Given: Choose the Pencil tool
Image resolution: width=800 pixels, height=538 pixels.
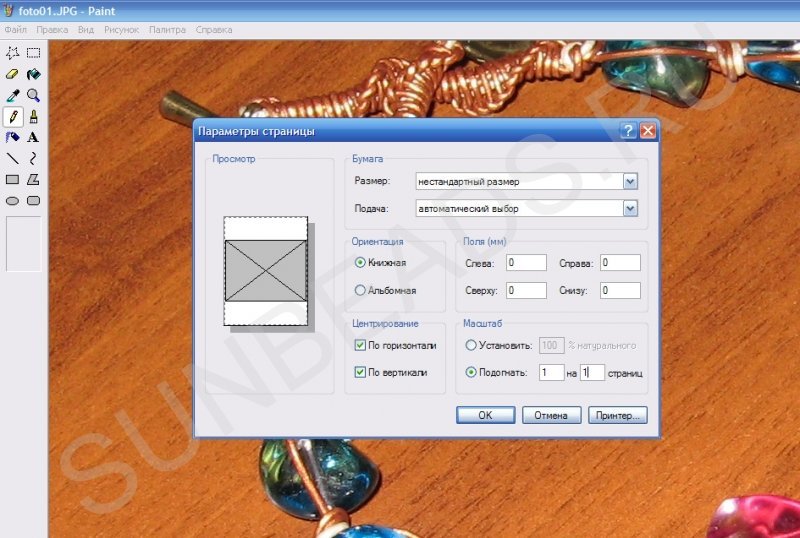Looking at the screenshot, I should click(x=13, y=117).
